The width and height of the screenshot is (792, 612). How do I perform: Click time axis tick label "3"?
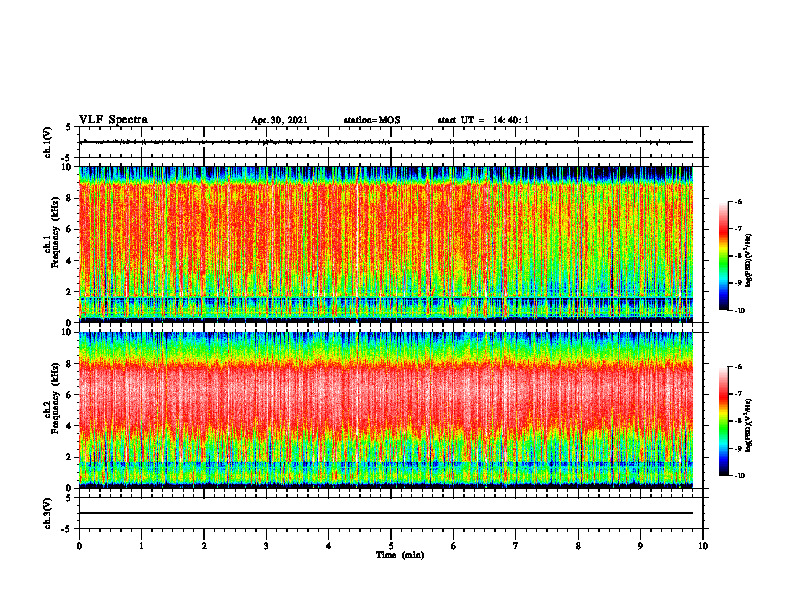click(267, 546)
